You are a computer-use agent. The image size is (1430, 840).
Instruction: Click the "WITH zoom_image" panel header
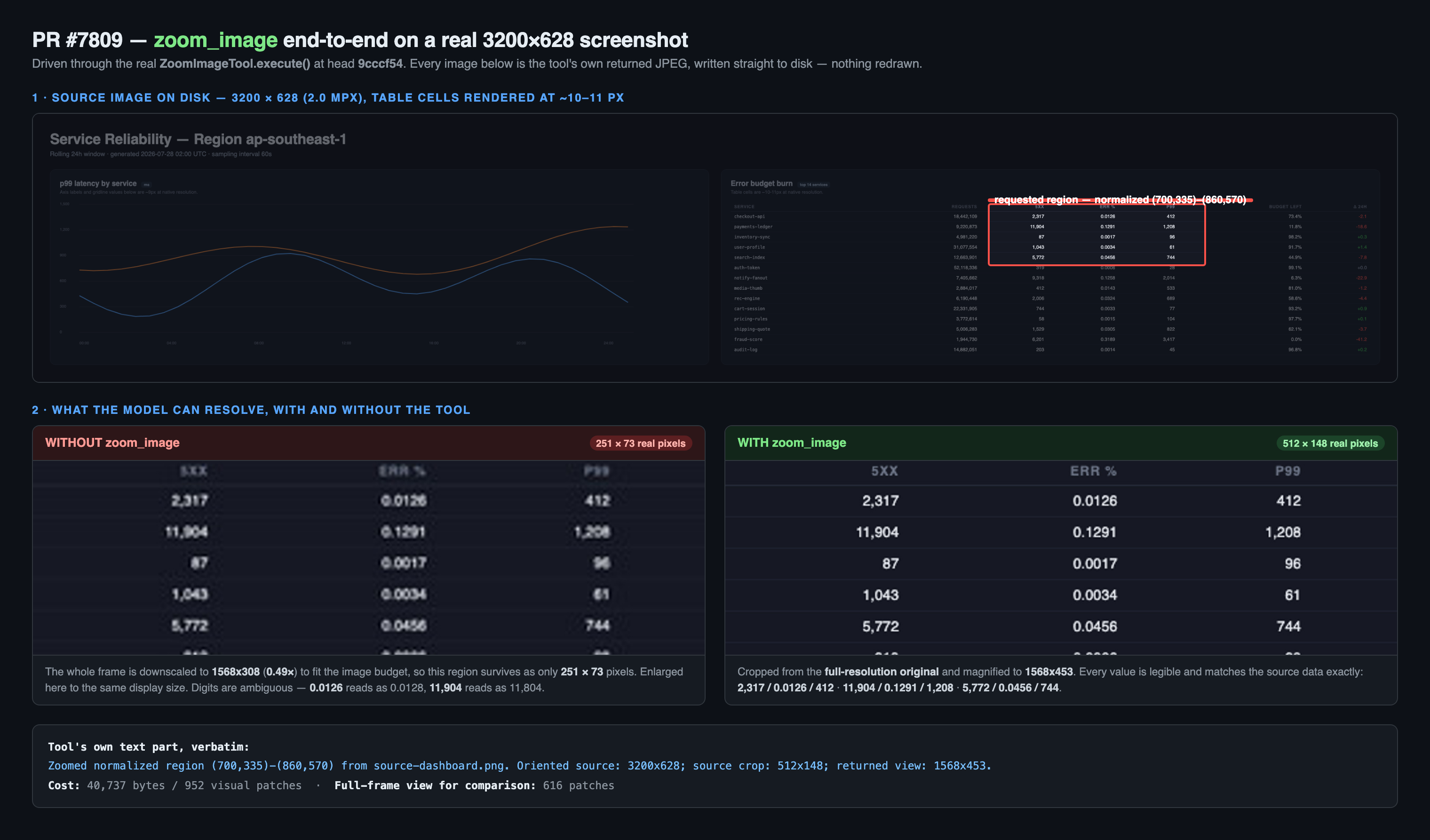pyautogui.click(x=1061, y=443)
